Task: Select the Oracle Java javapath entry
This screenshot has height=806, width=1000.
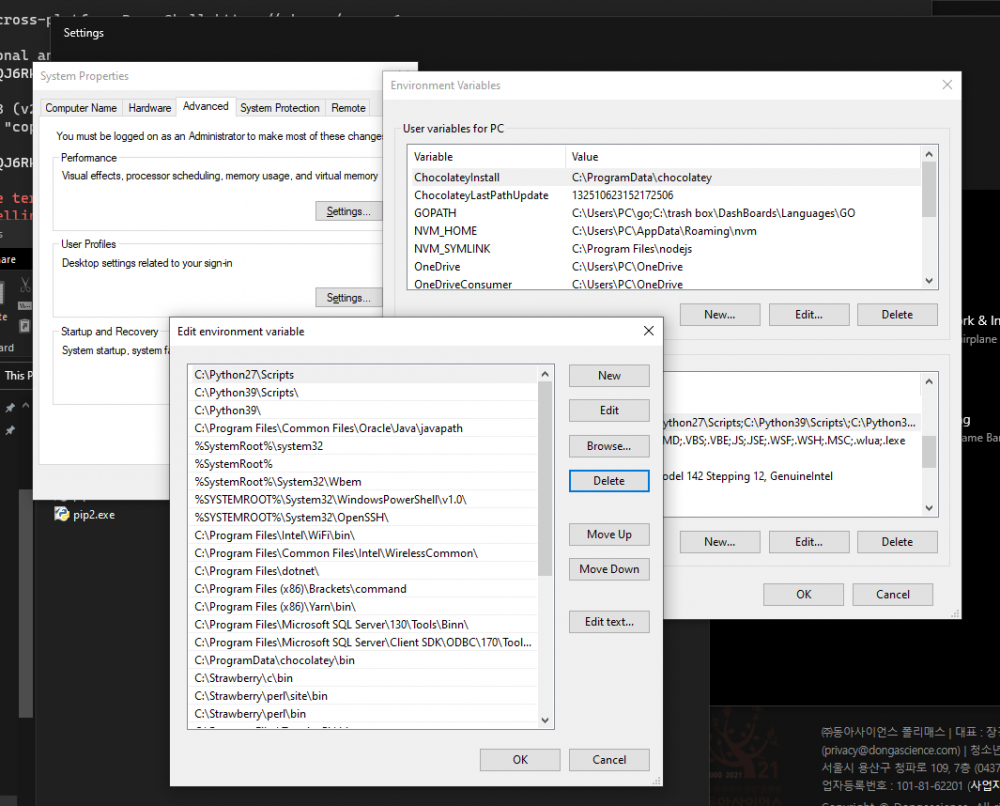Action: 365,429
